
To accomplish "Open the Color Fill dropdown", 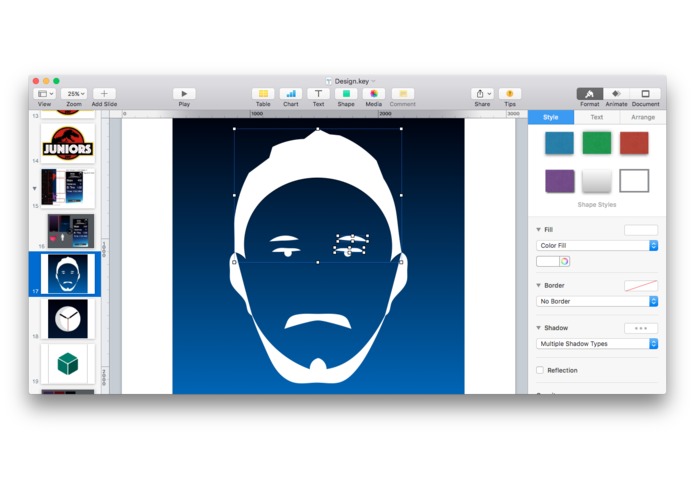I will (x=597, y=245).
